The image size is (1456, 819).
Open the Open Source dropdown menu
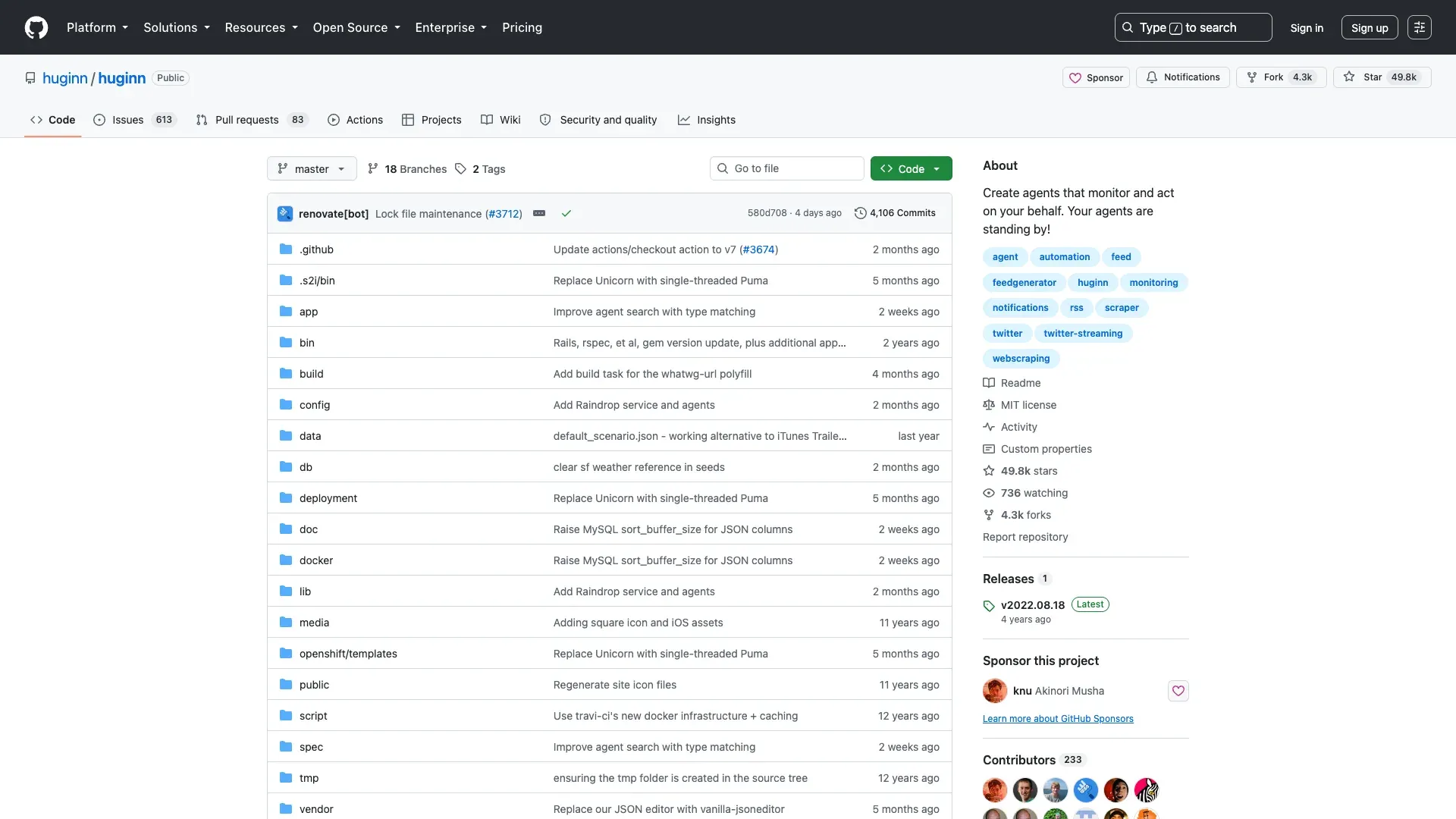click(x=356, y=27)
